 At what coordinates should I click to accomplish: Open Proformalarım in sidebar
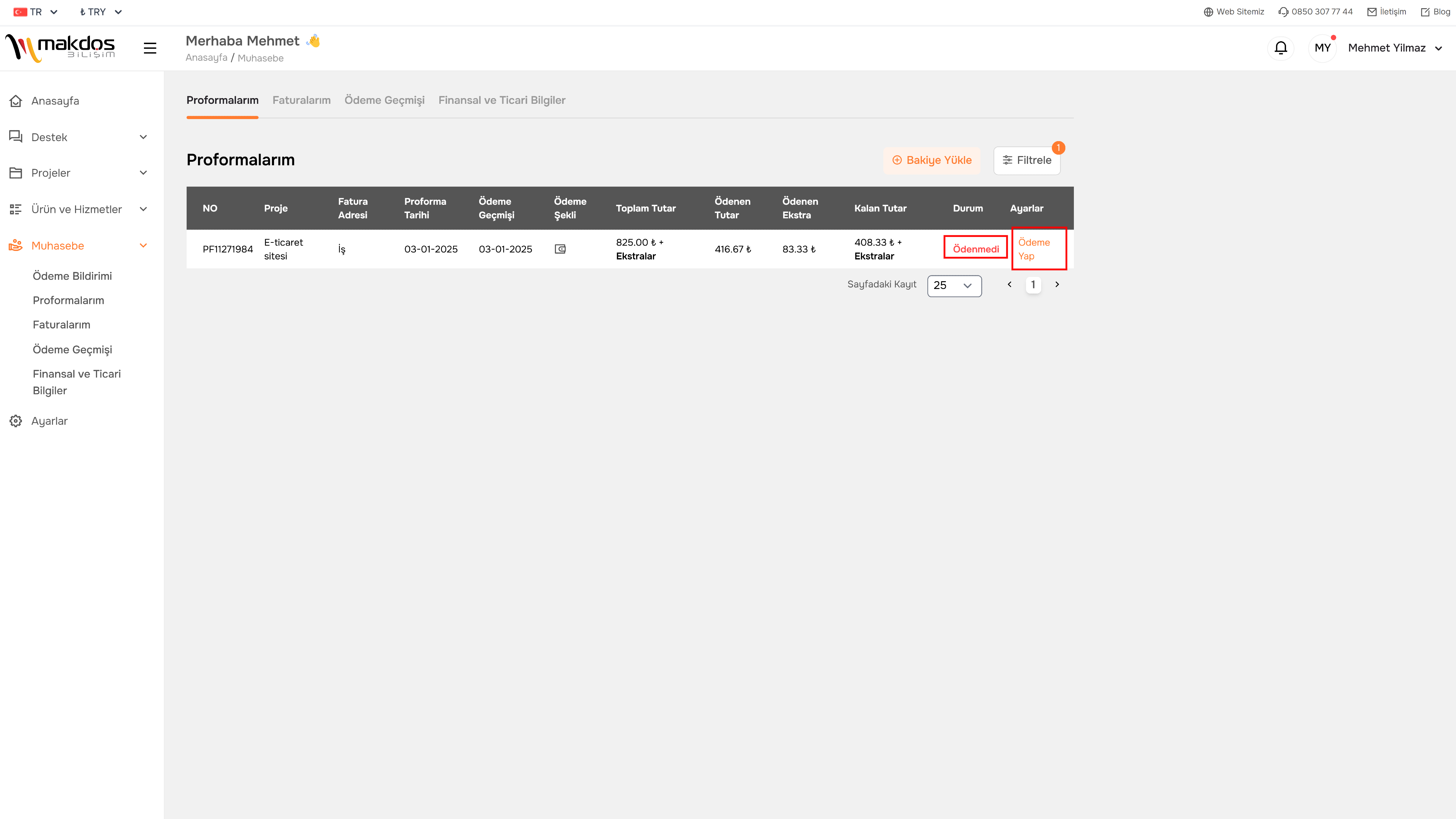click(x=68, y=300)
